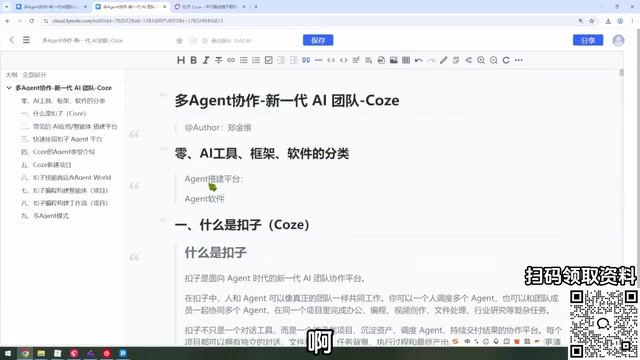Open outline root 多Agent协作-新一代 AI 团队-Coze

point(64,88)
